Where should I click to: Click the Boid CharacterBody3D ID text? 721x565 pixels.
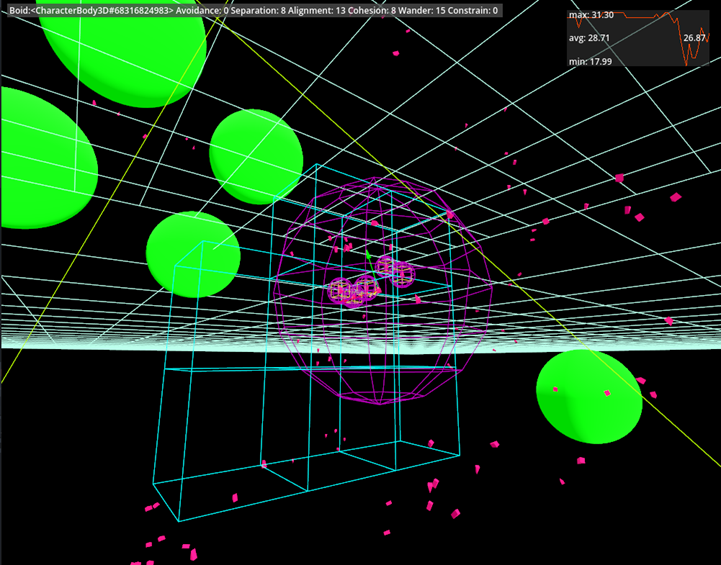(x=87, y=11)
